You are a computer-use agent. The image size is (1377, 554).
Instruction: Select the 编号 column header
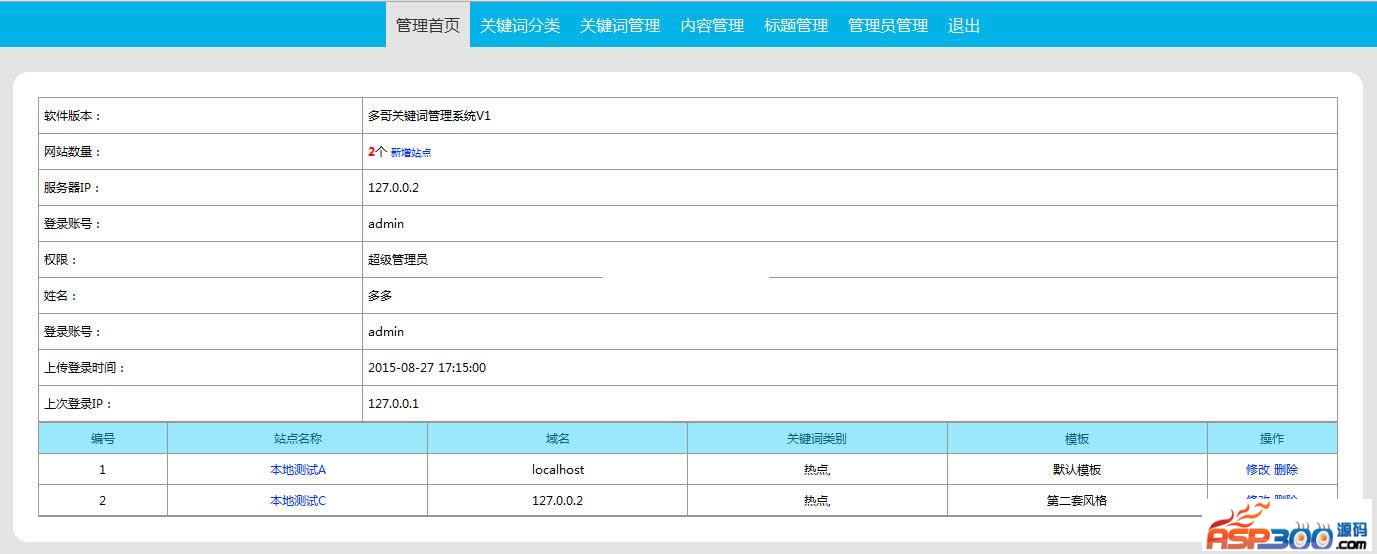pos(103,438)
